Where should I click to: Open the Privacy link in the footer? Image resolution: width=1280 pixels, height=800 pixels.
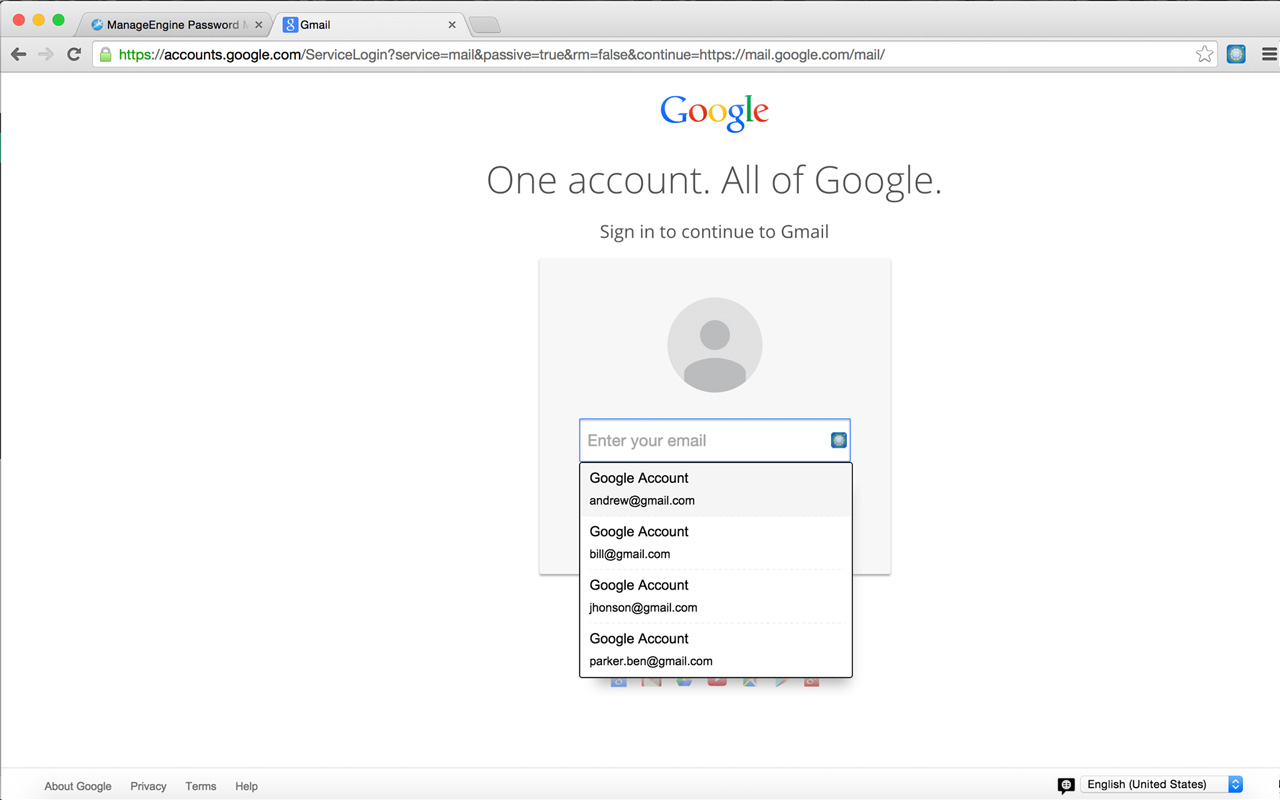point(148,786)
